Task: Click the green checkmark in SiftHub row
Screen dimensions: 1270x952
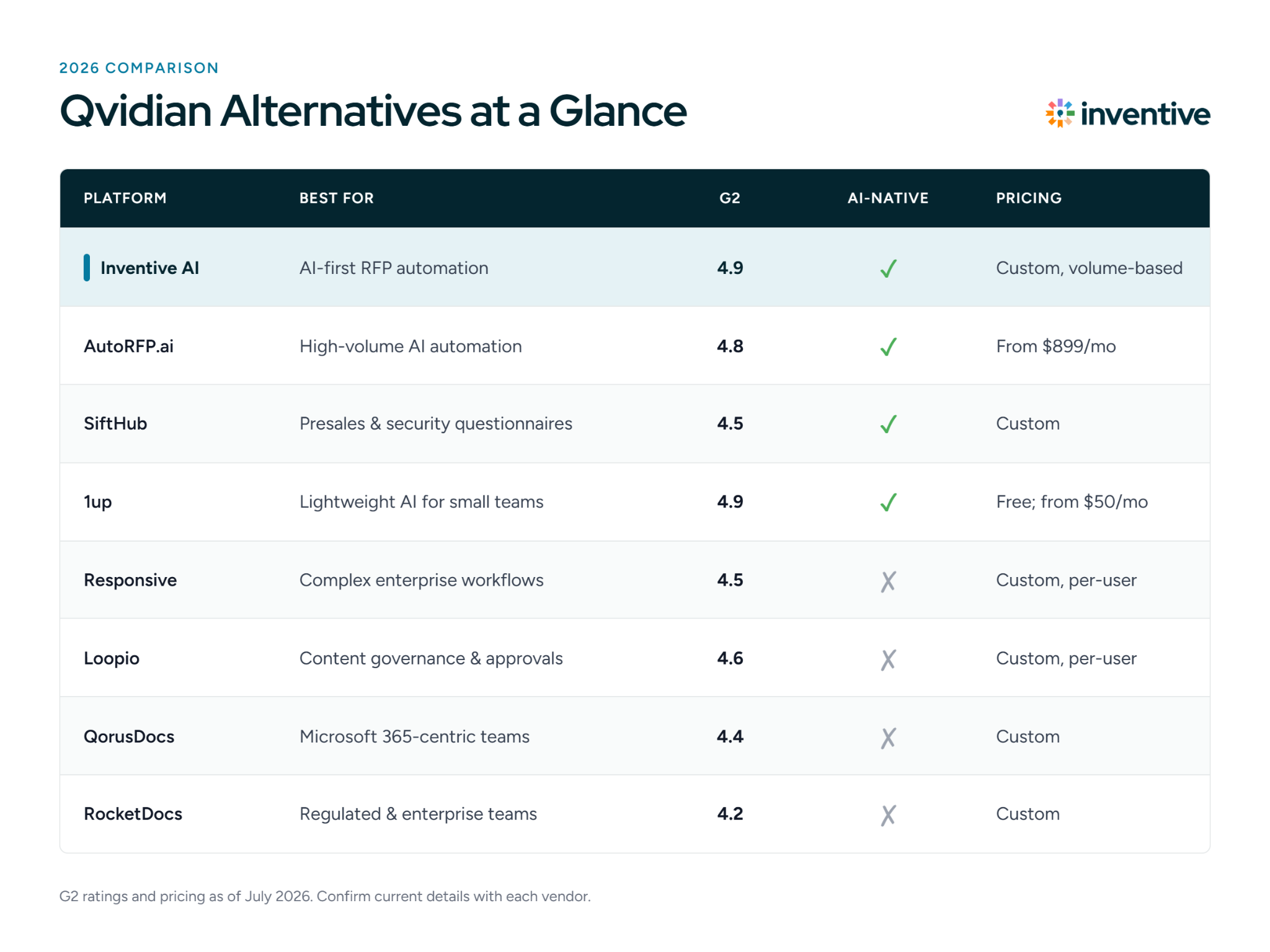Action: (888, 424)
